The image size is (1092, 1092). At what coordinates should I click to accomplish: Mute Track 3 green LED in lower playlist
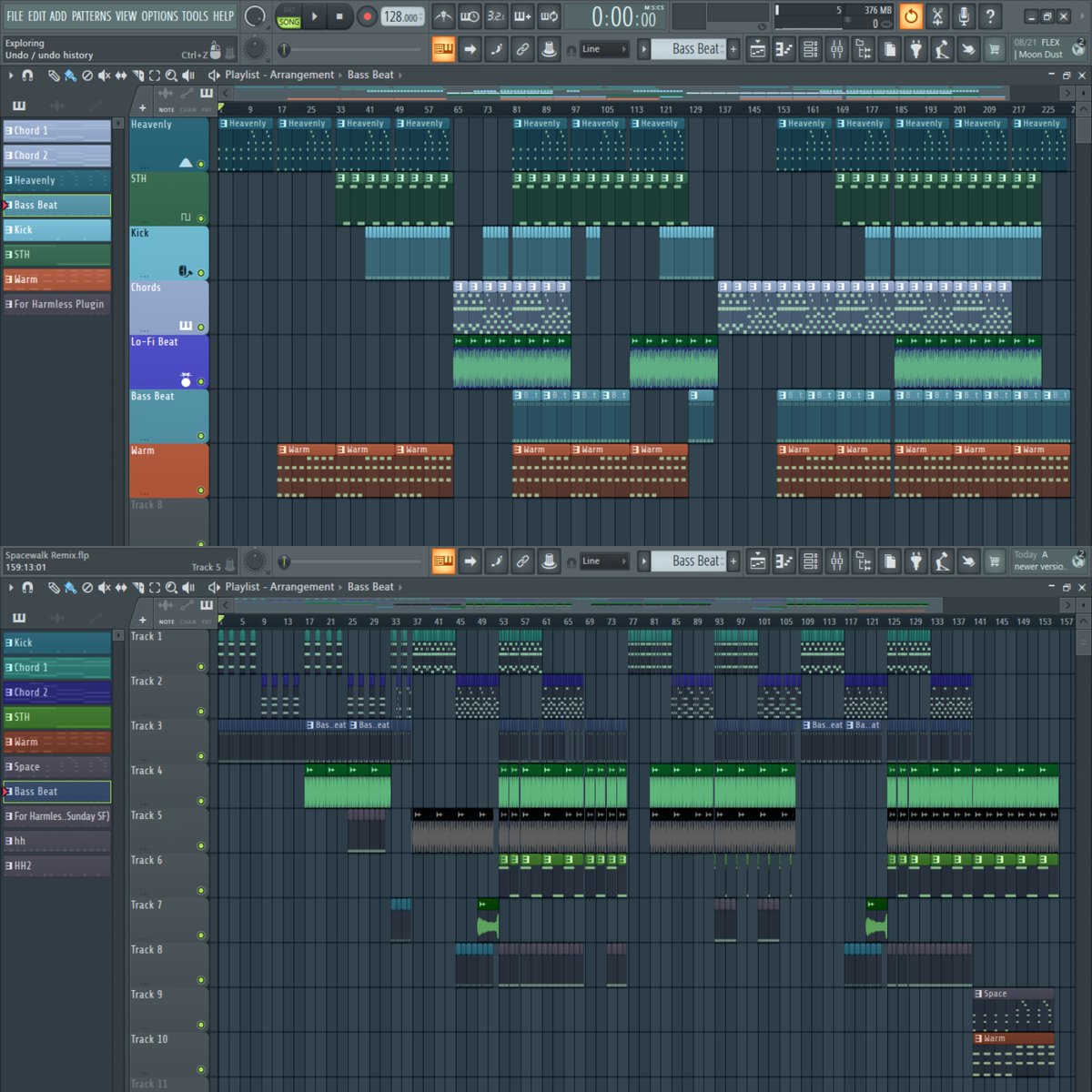(x=201, y=756)
